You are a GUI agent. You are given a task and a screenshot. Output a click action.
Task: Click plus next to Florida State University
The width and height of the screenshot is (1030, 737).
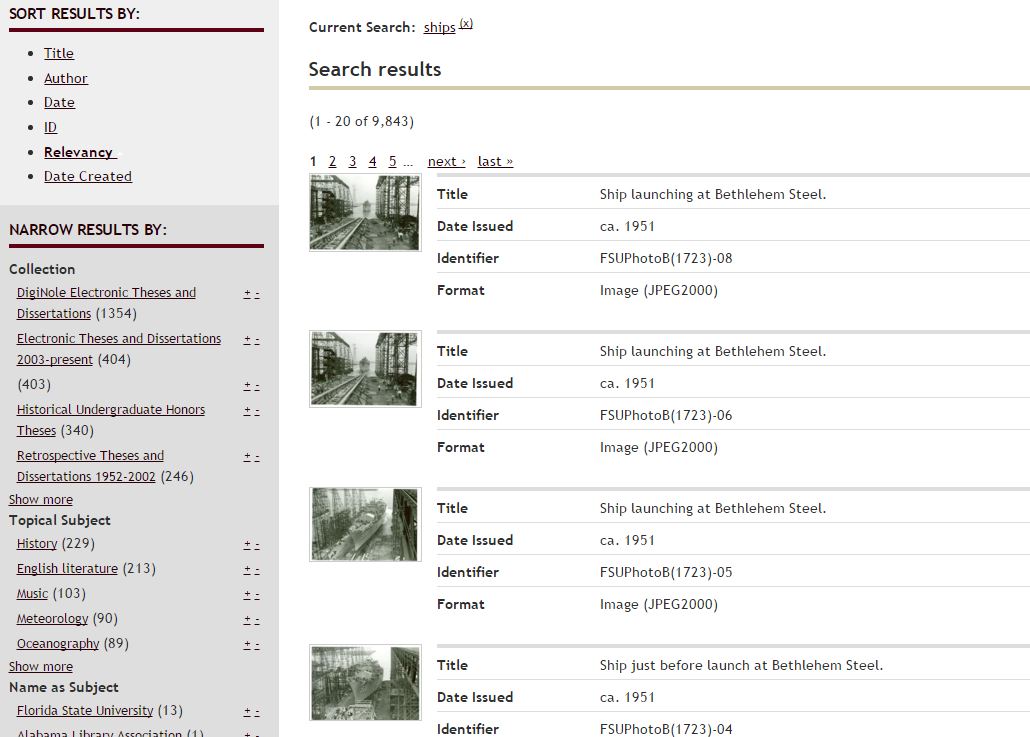tap(247, 712)
